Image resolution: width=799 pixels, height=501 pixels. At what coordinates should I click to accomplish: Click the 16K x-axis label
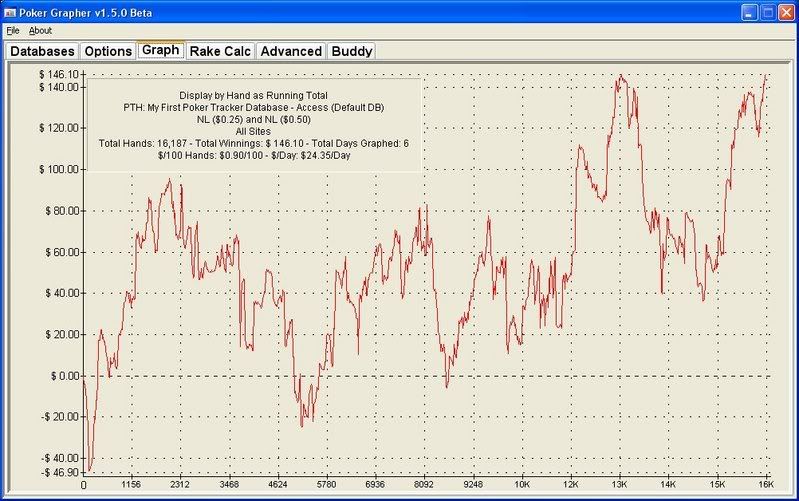[x=765, y=484]
